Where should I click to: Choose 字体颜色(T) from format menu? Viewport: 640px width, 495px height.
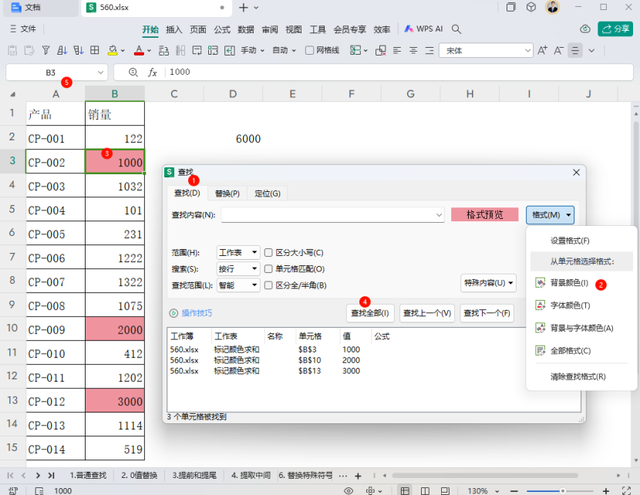coord(581,305)
